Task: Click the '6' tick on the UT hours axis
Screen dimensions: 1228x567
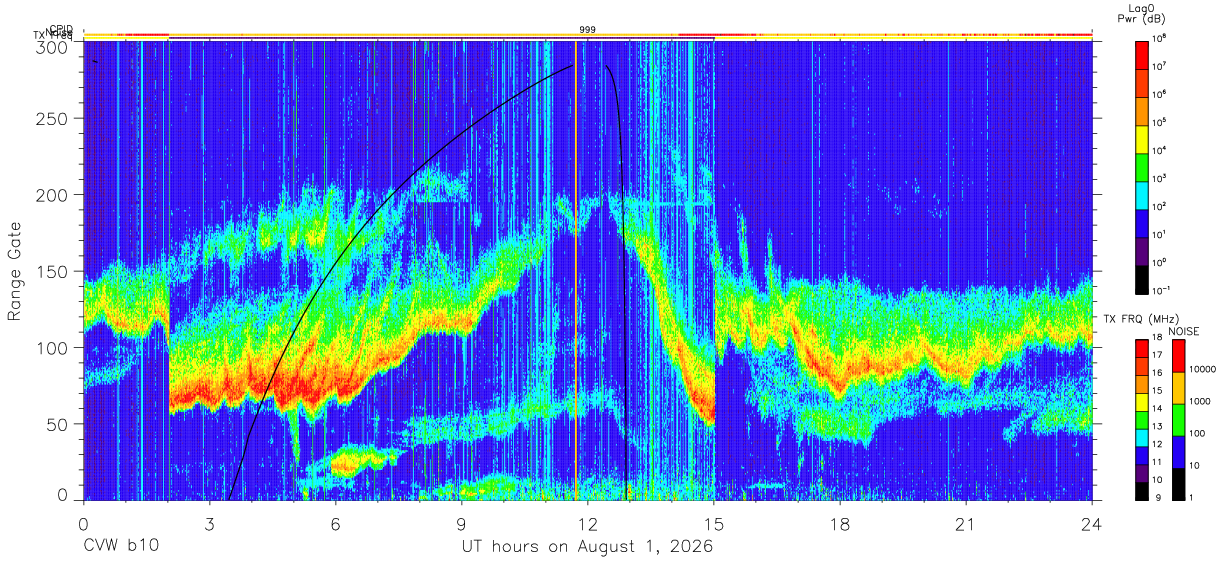Action: (336, 524)
